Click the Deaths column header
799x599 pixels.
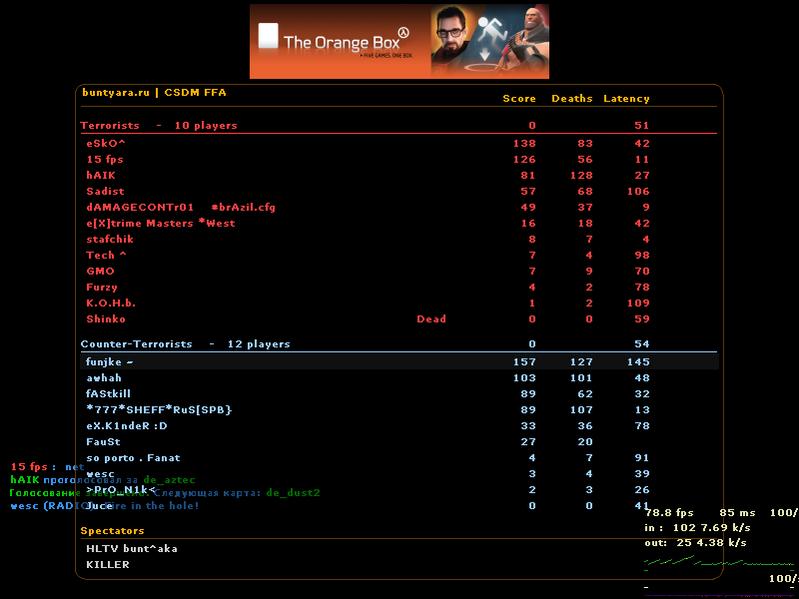pos(571,99)
